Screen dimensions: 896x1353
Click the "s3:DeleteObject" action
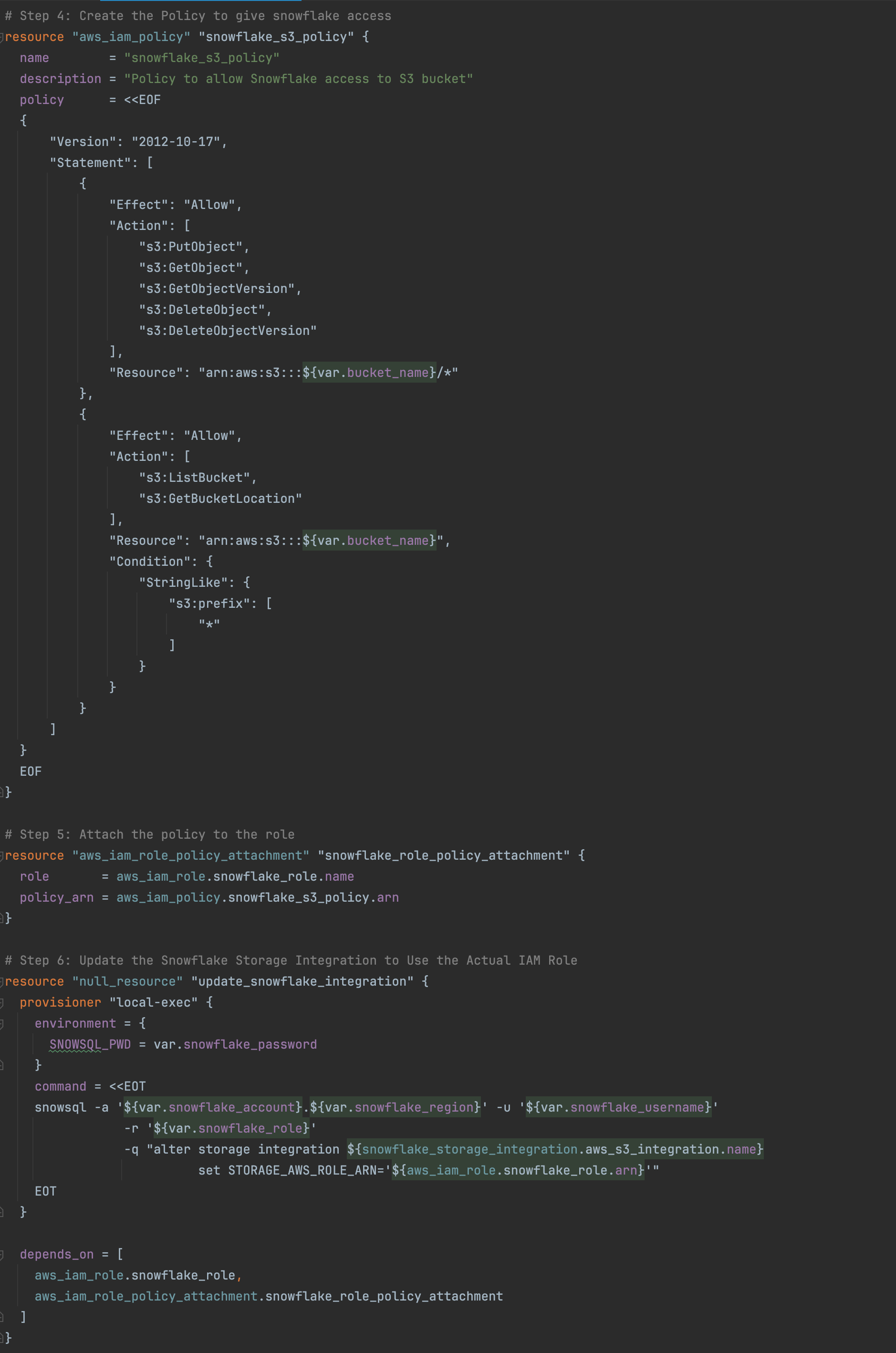pyautogui.click(x=202, y=310)
